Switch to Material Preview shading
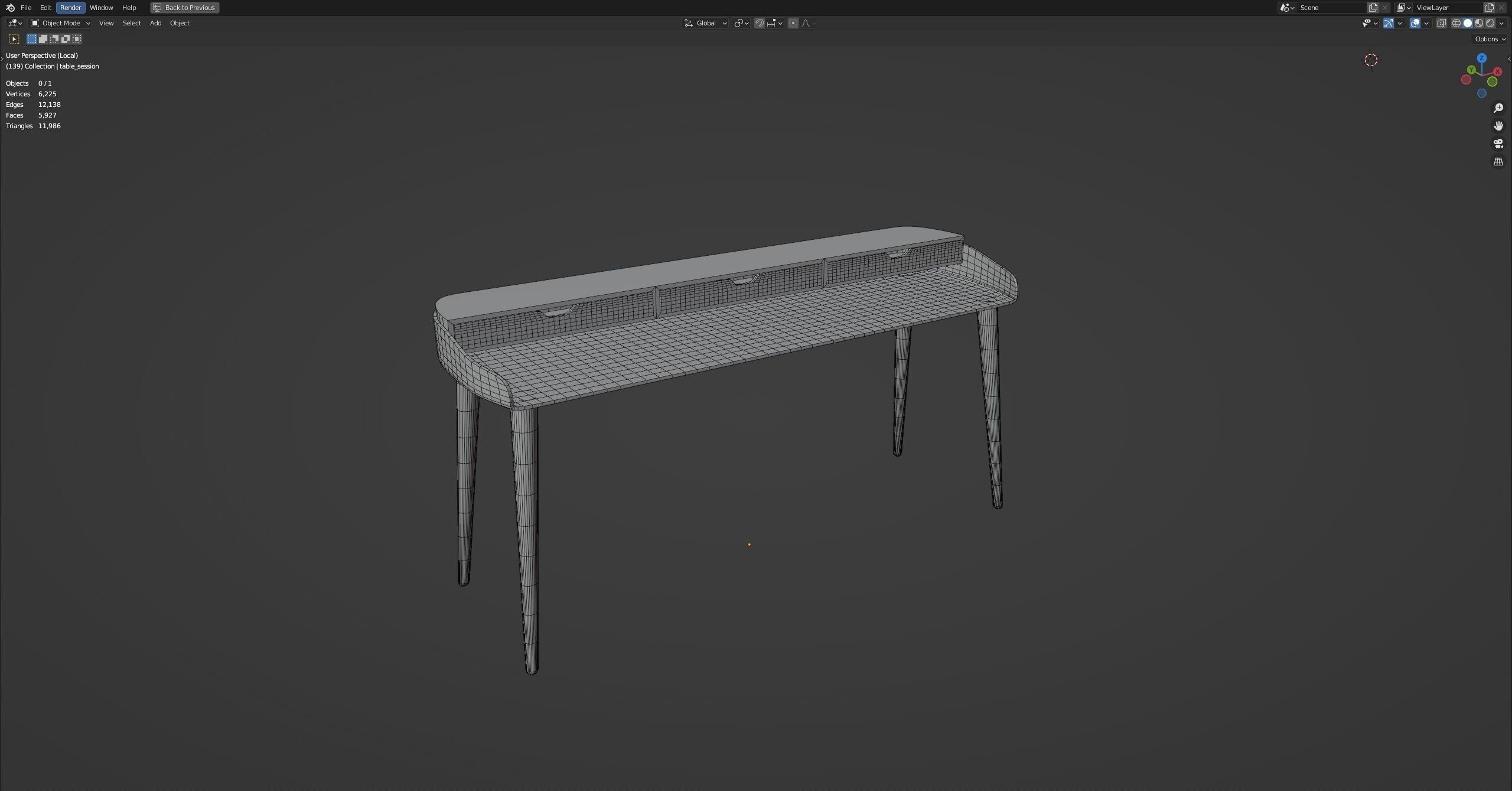 (x=1479, y=23)
